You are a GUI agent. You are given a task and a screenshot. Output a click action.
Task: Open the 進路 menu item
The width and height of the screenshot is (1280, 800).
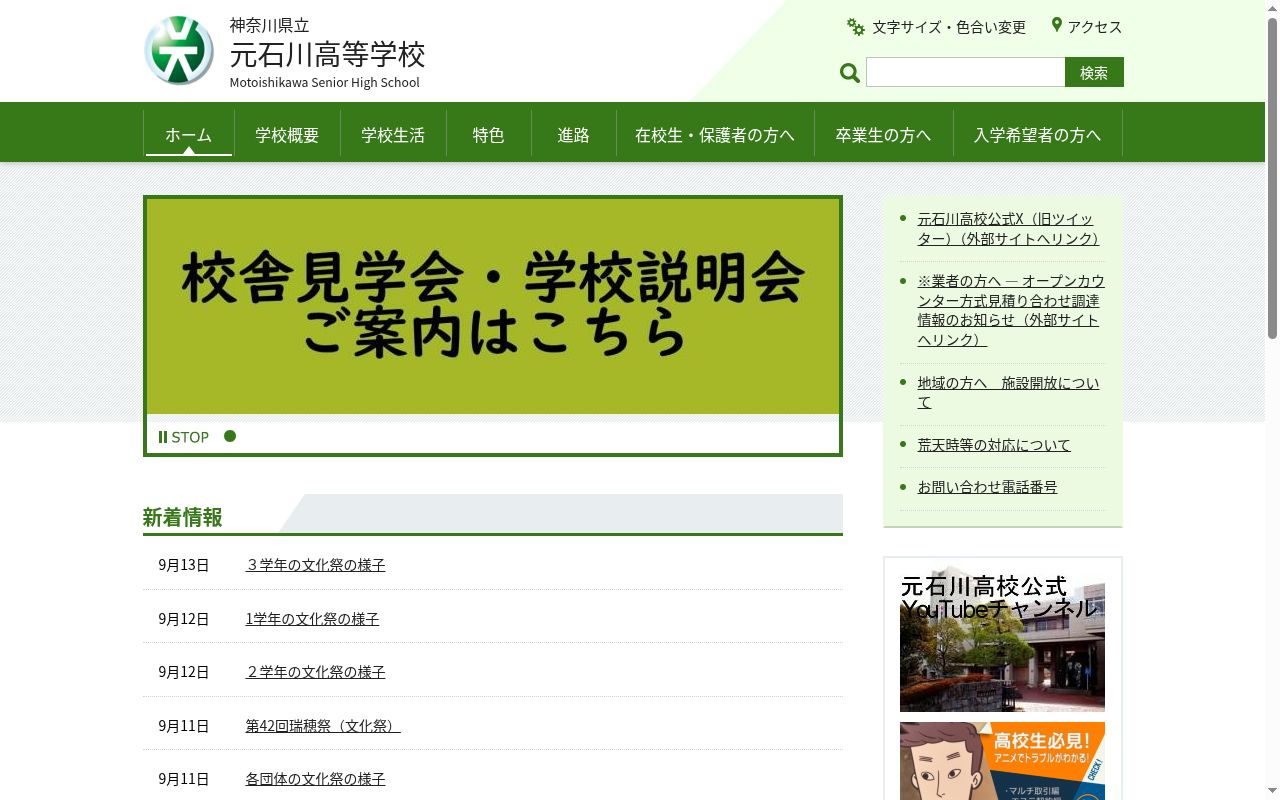(x=574, y=135)
